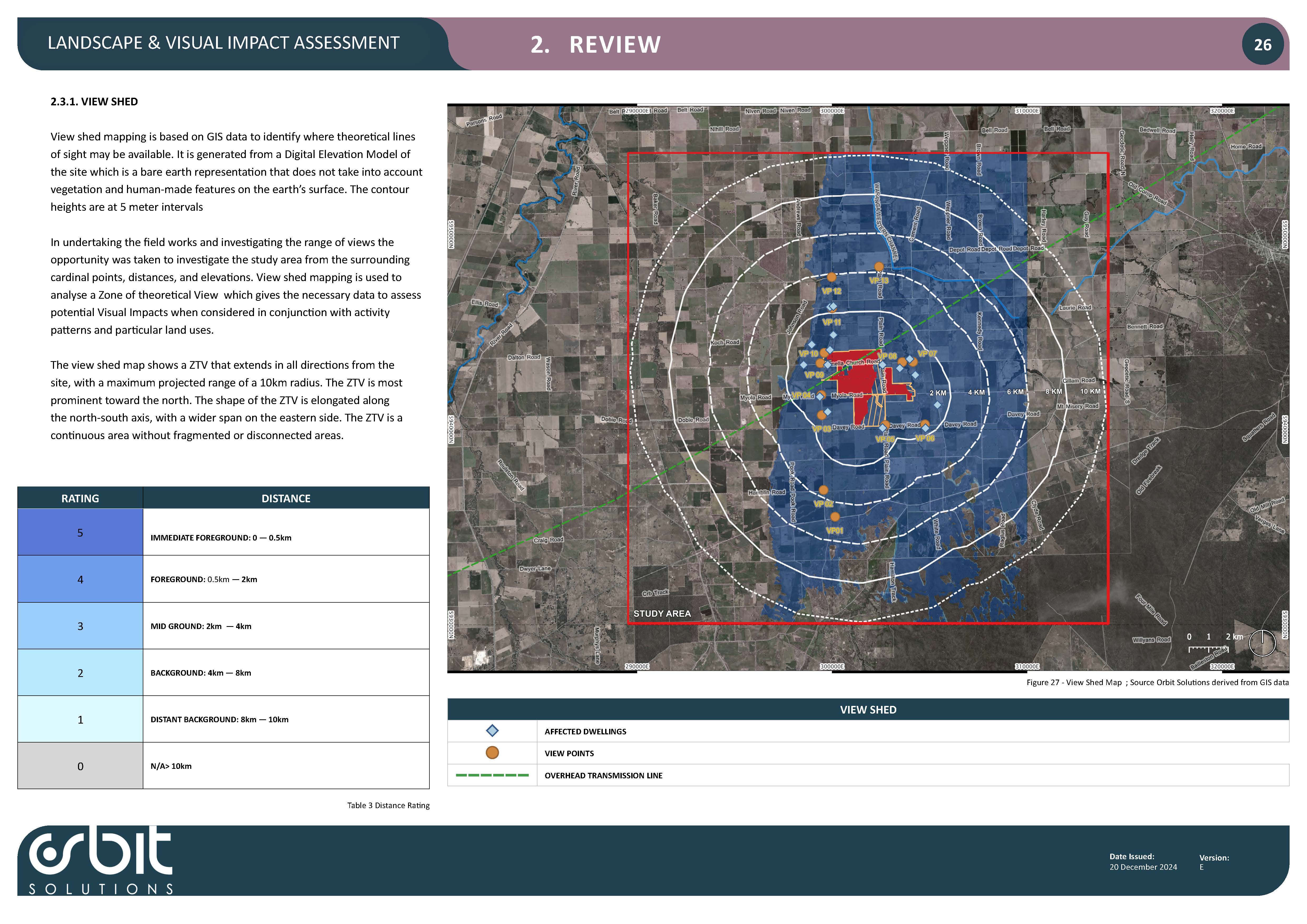This screenshot has height=924, width=1307.
Task: Select the VP 05 label on the map
Action: 885,439
